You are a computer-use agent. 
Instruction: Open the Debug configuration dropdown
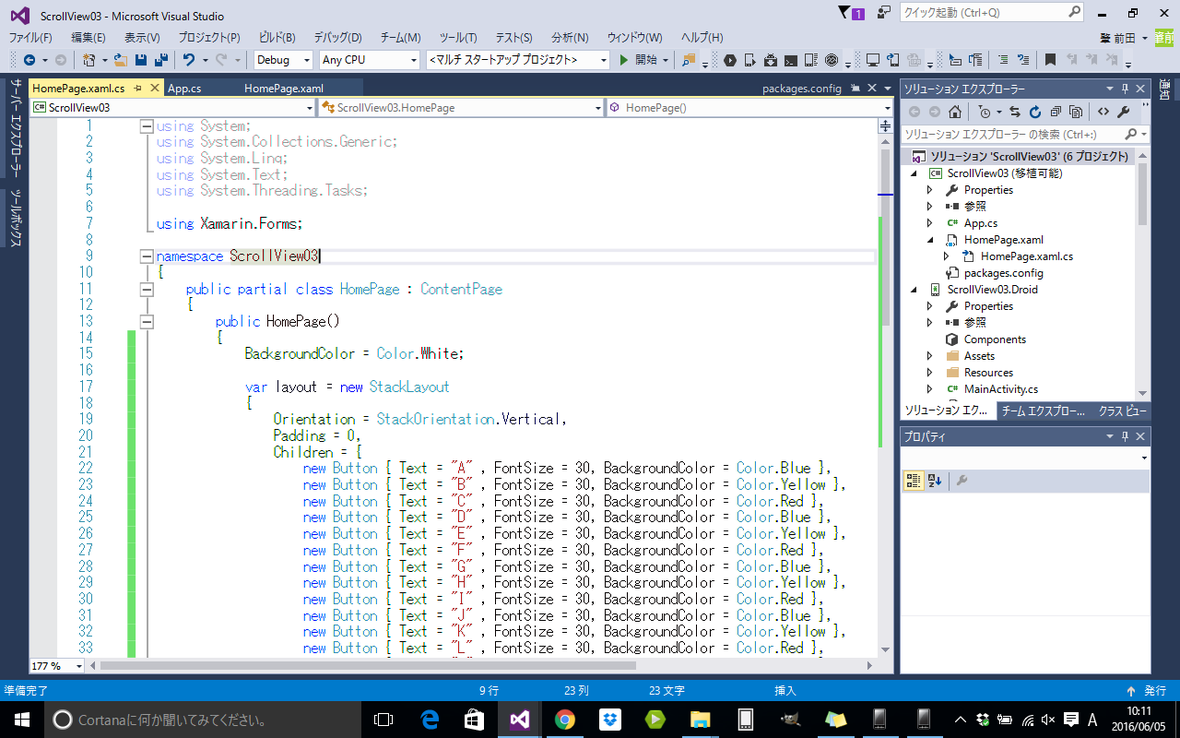tap(305, 60)
